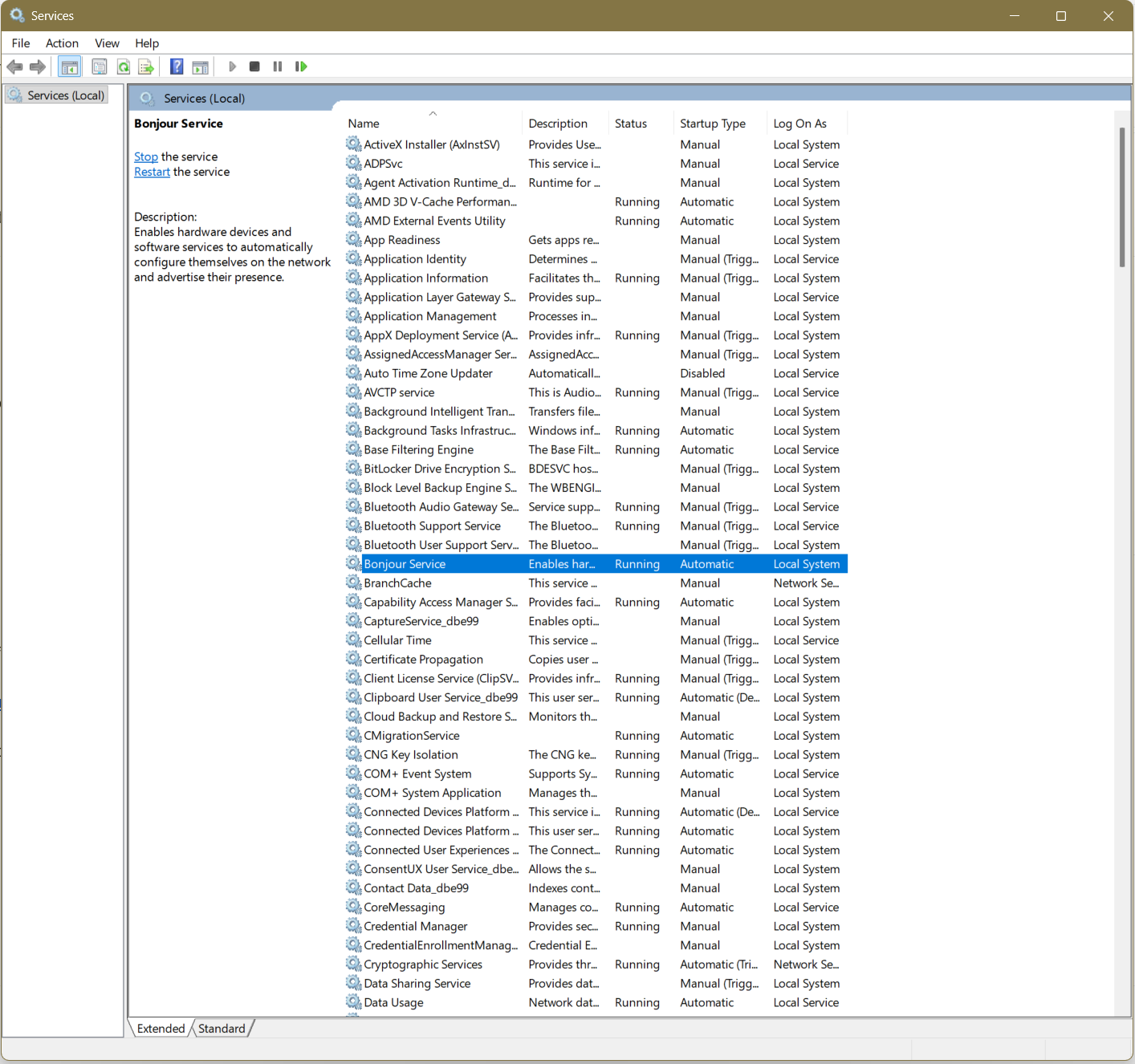Click the Pause Service toolbar icon
1135x1064 pixels.
(x=278, y=67)
